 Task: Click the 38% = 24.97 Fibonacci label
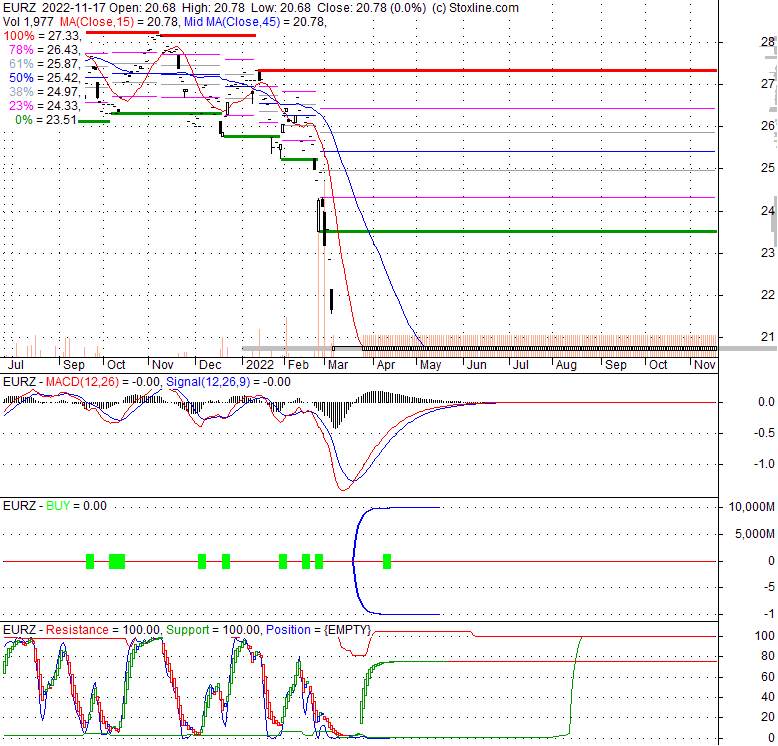pos(45,92)
